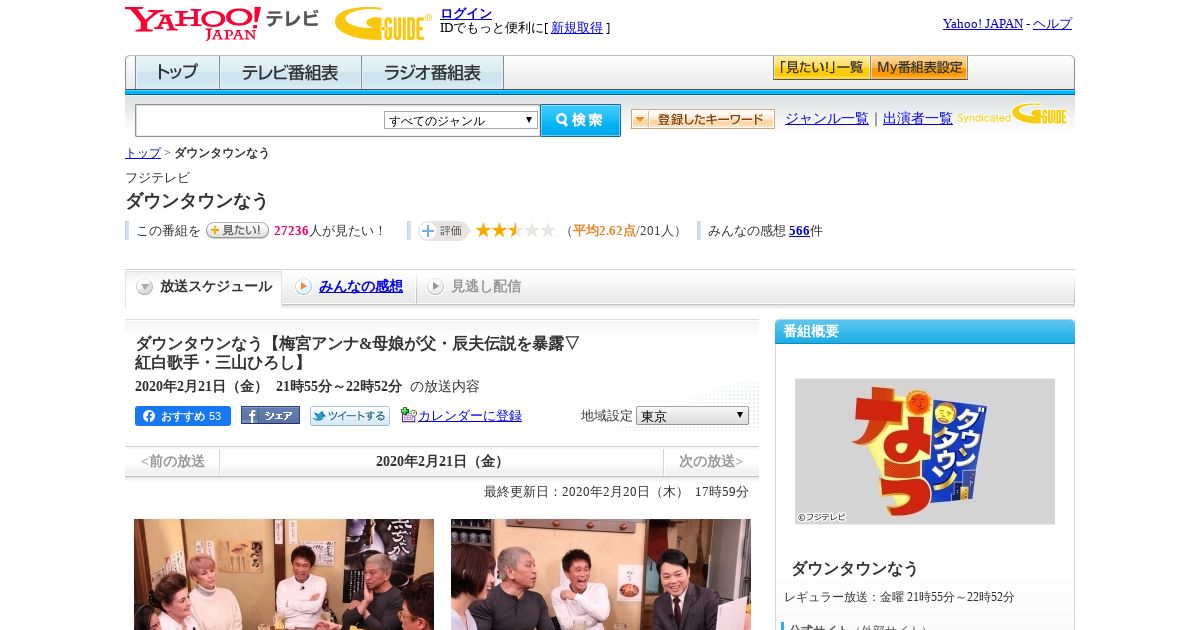The width and height of the screenshot is (1200, 630).
Task: Click the 検索 search button
Action: coord(580,120)
